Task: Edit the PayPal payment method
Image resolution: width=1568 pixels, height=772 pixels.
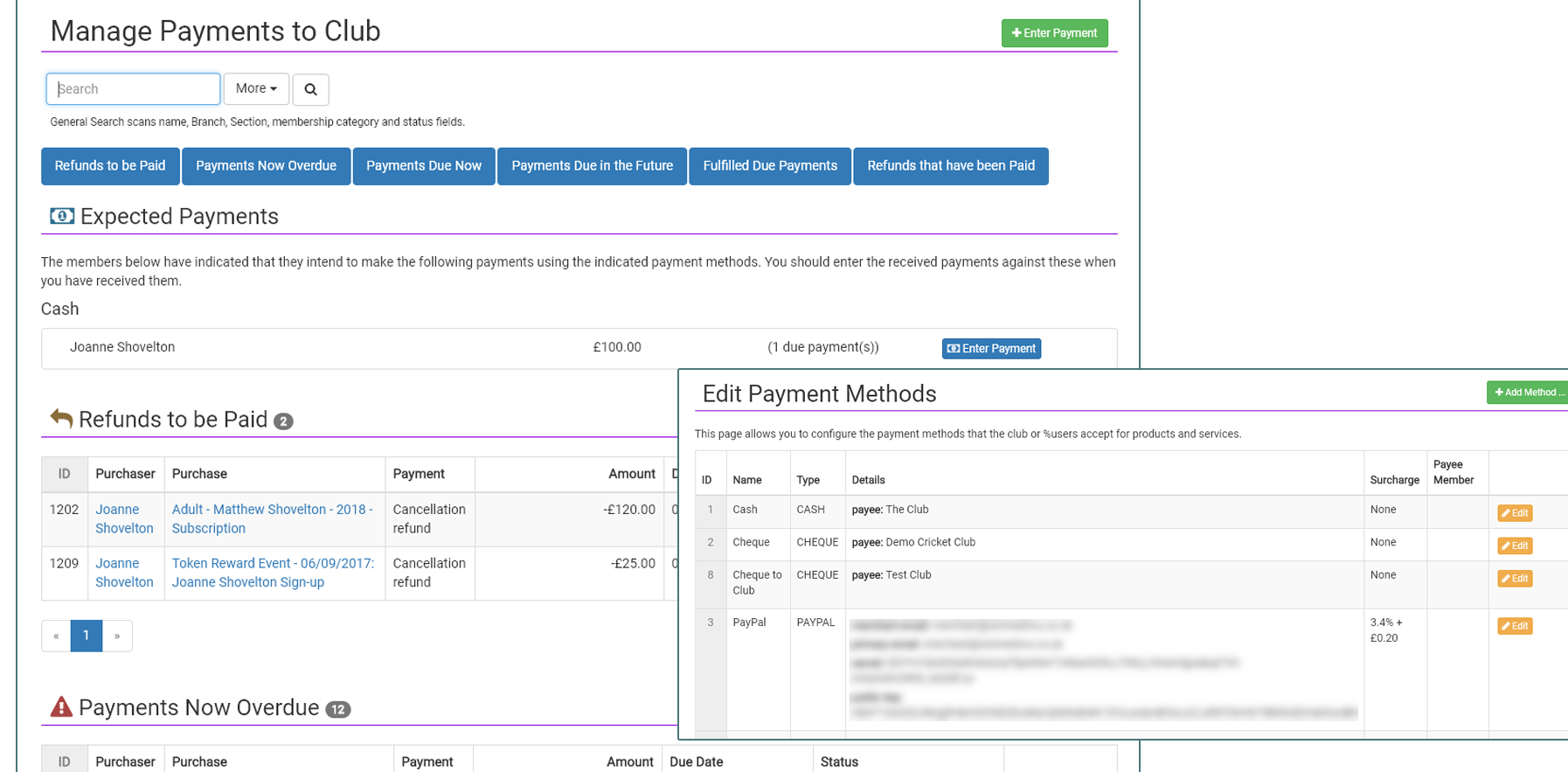Action: 1515,626
